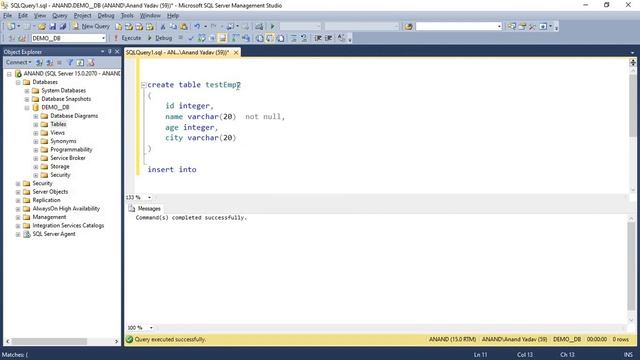
Task: Expand the Security server node
Action: pyautogui.click(x=18, y=184)
